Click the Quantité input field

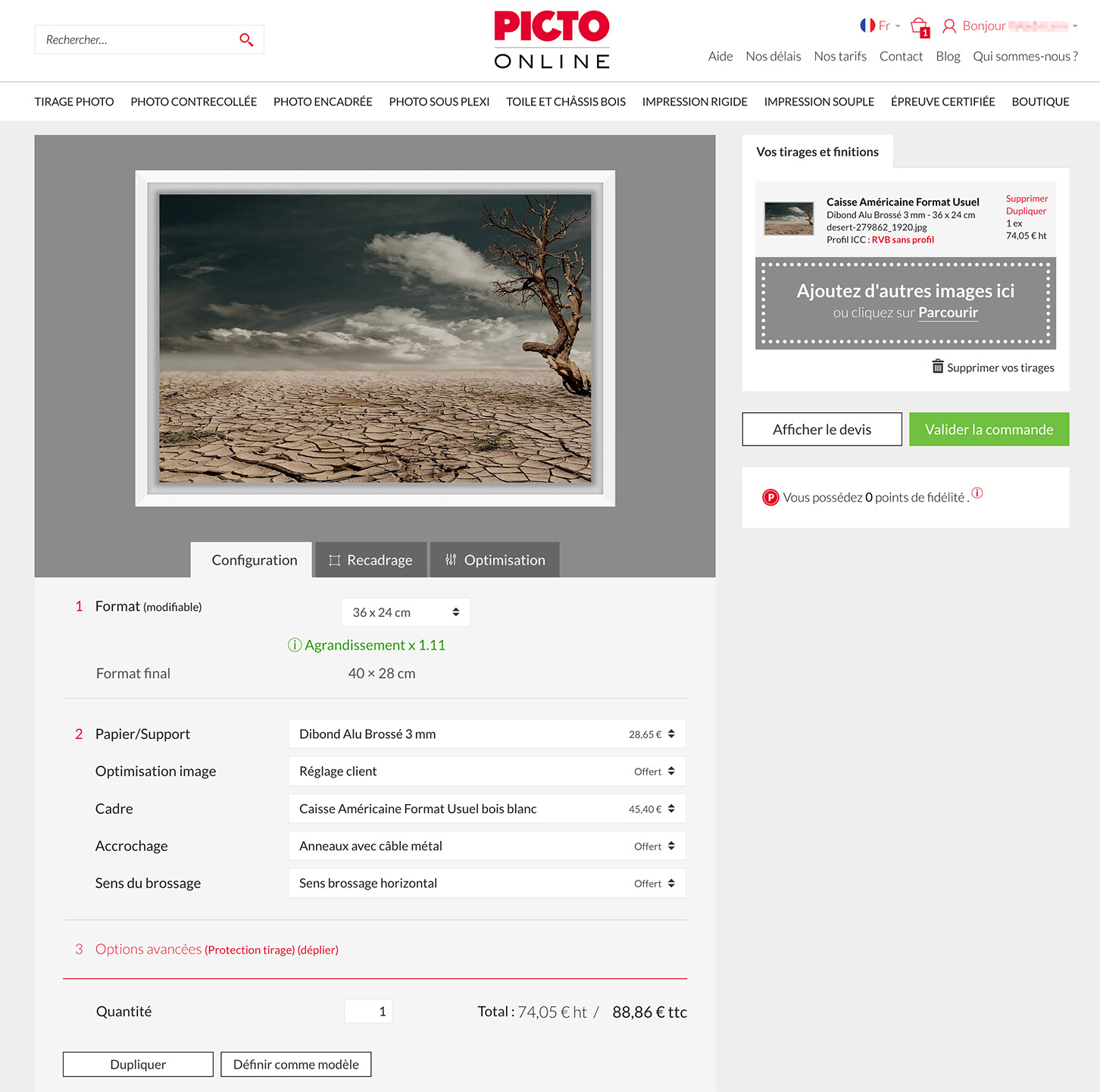click(368, 1011)
